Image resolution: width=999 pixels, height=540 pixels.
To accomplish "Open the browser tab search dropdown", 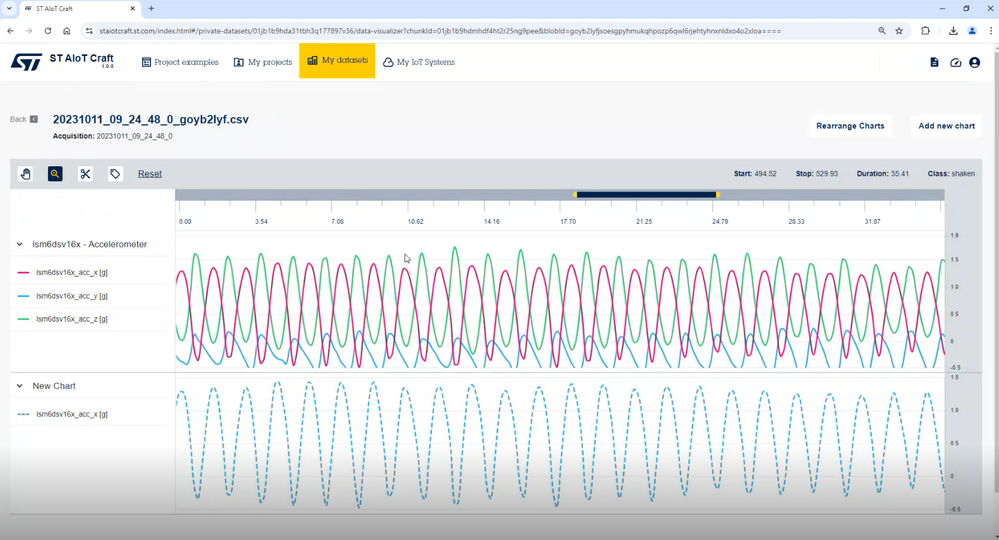I will 9,8.
